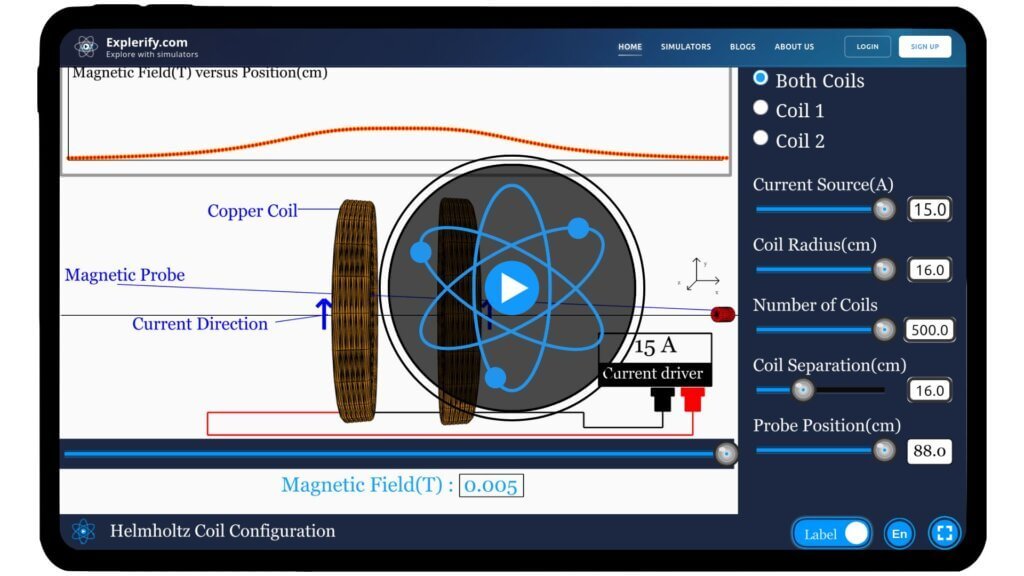Switch language with the En button
The image size is (1024, 576).
(x=898, y=533)
